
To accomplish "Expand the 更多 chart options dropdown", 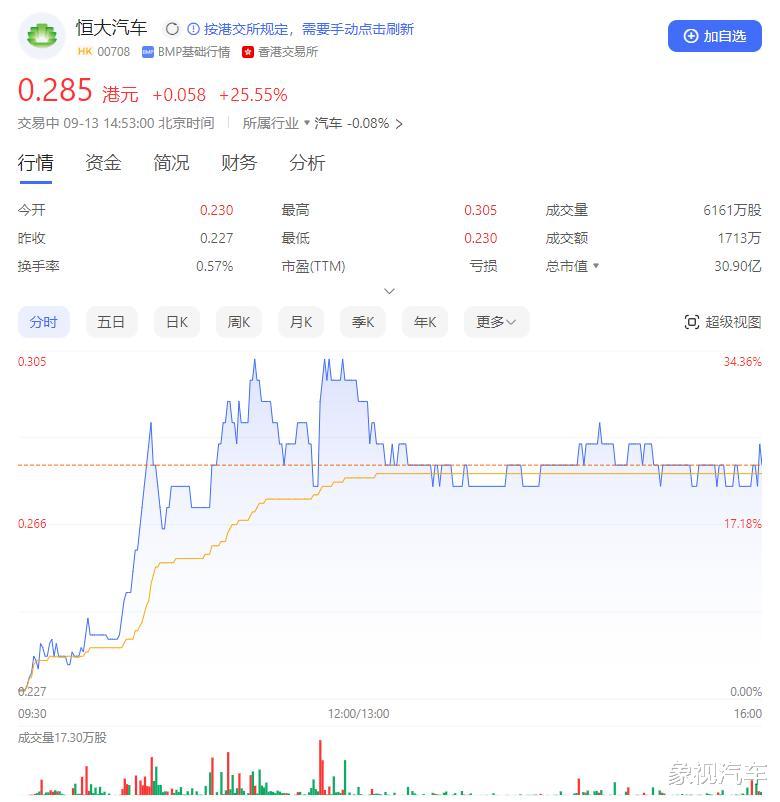I will (x=496, y=322).
